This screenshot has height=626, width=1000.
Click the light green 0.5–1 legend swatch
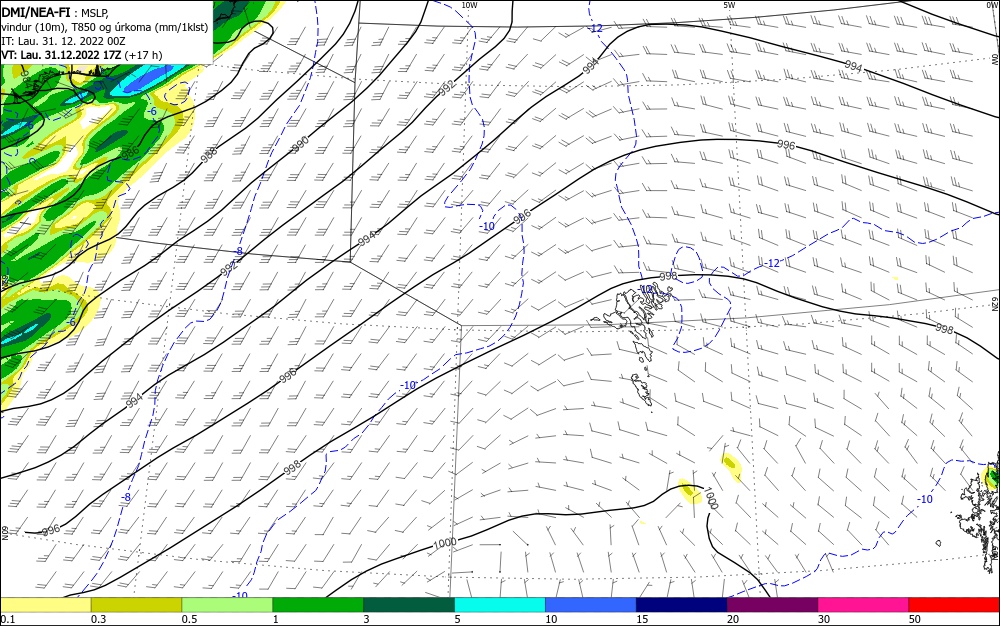[x=227, y=605]
